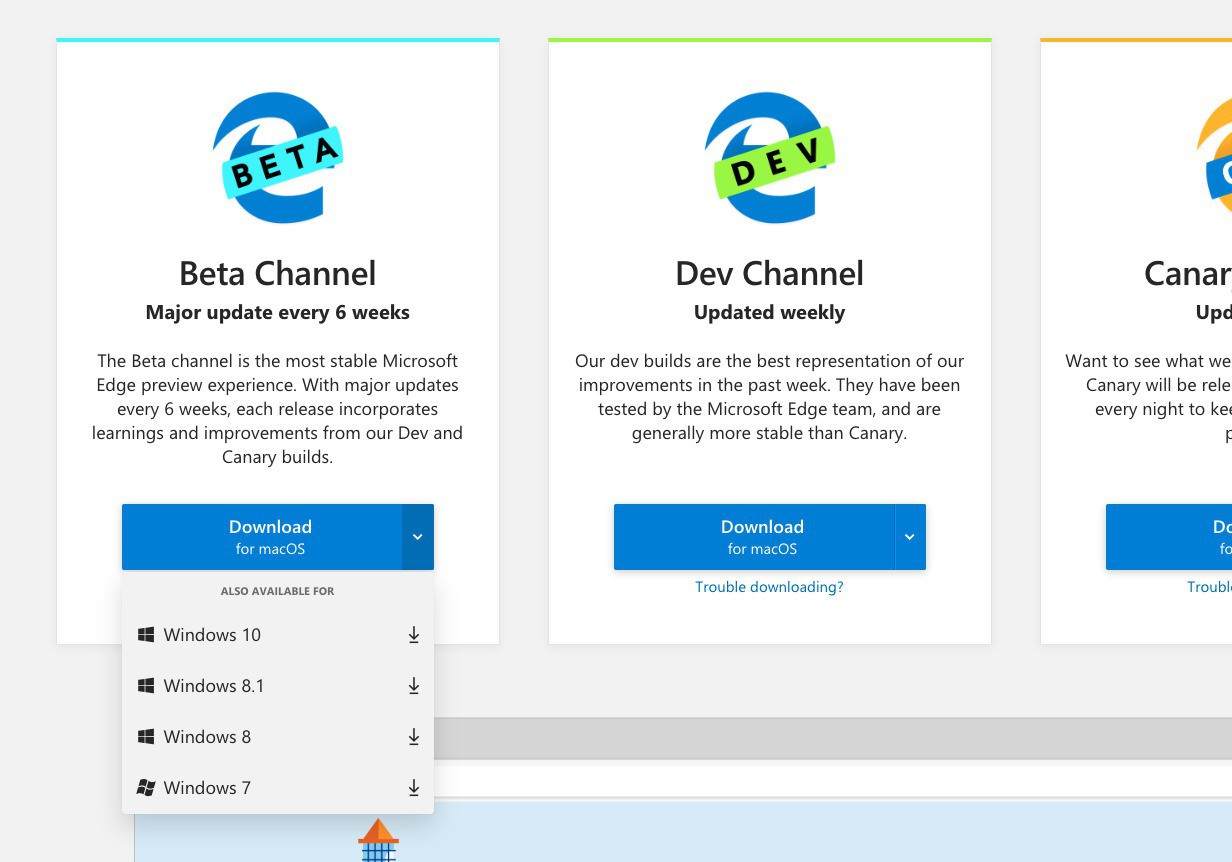Click the Dev Channel Edge logo
Image resolution: width=1232 pixels, height=862 pixels.
click(769, 158)
